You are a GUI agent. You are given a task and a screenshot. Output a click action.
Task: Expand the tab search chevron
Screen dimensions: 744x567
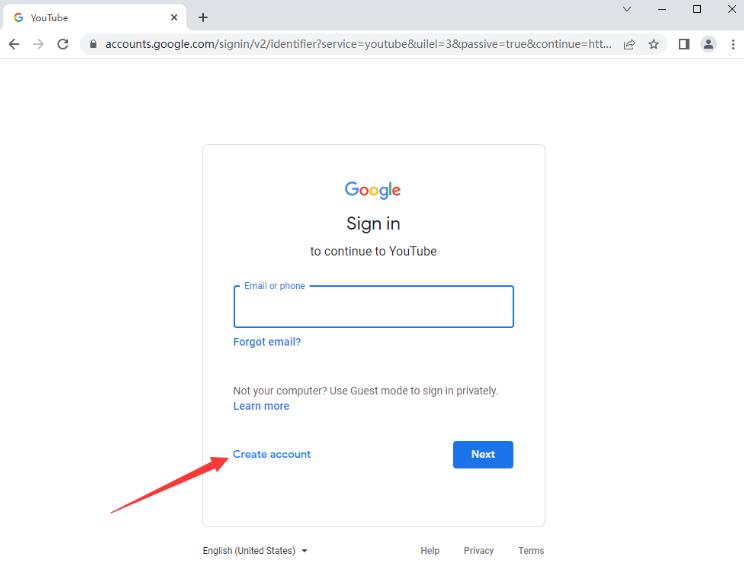pyautogui.click(x=627, y=9)
